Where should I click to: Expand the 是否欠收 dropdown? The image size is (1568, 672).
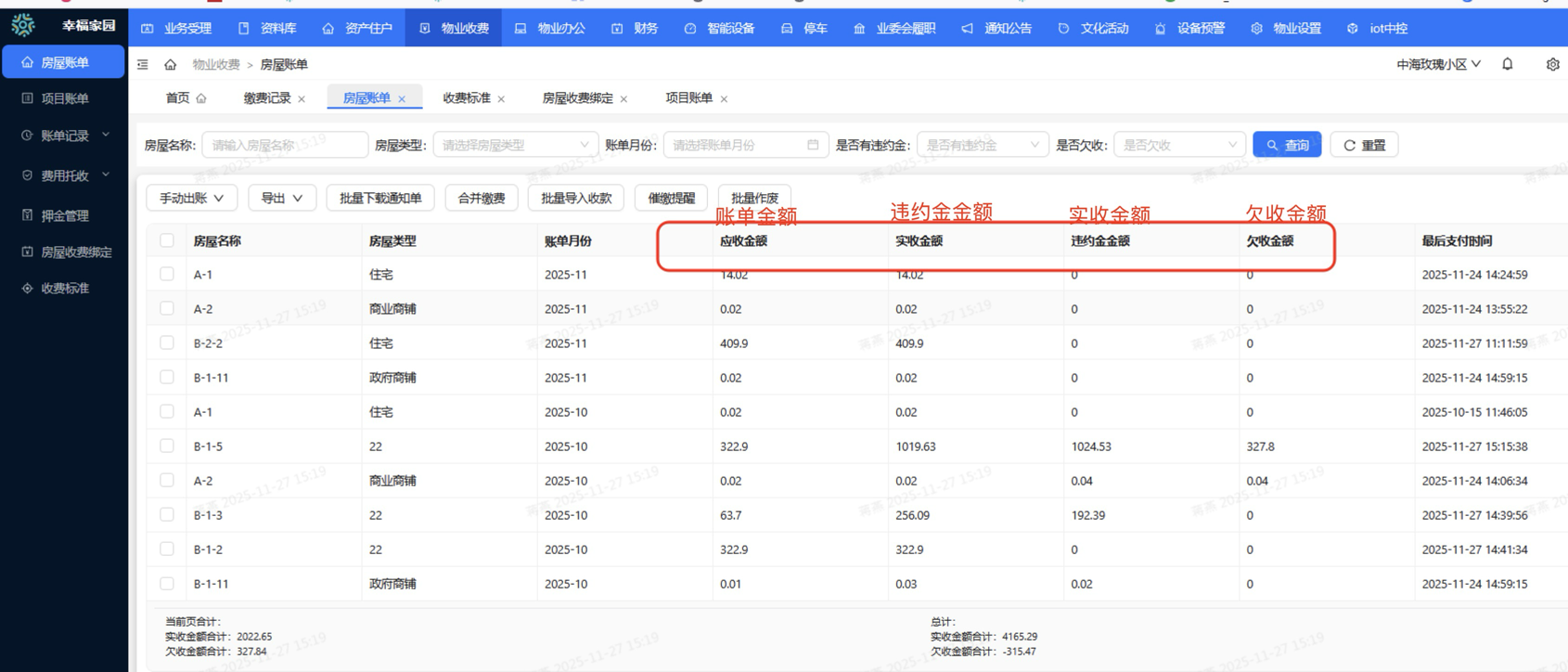click(x=1178, y=145)
